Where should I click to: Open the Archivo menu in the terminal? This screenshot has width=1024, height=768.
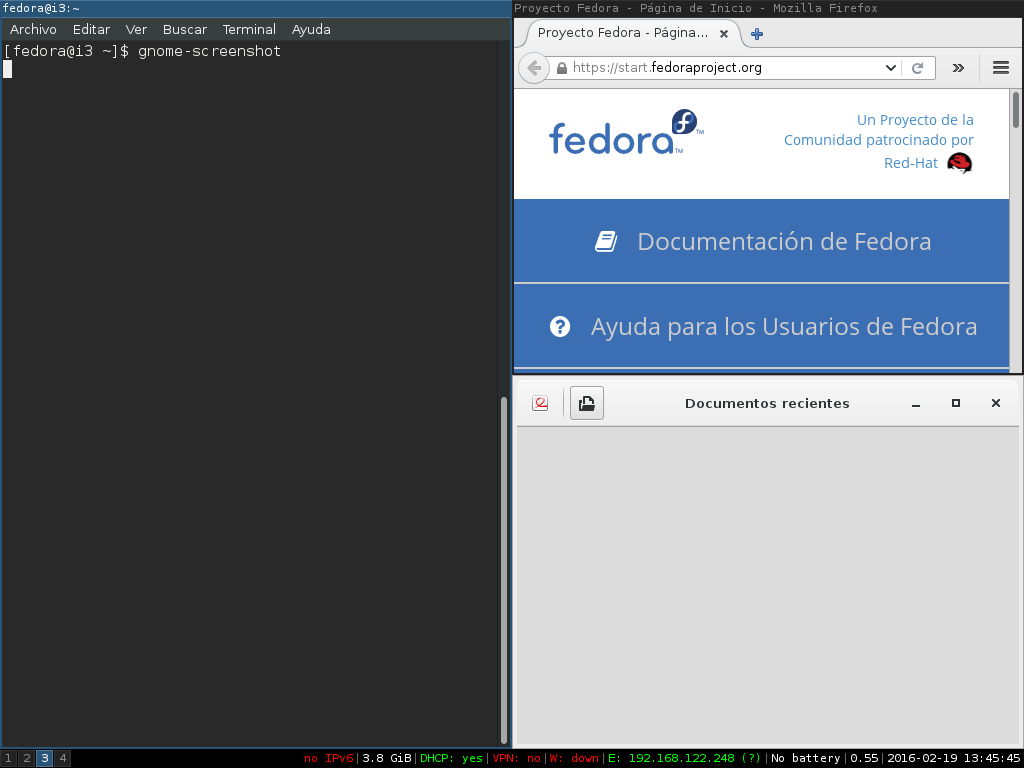coord(33,29)
